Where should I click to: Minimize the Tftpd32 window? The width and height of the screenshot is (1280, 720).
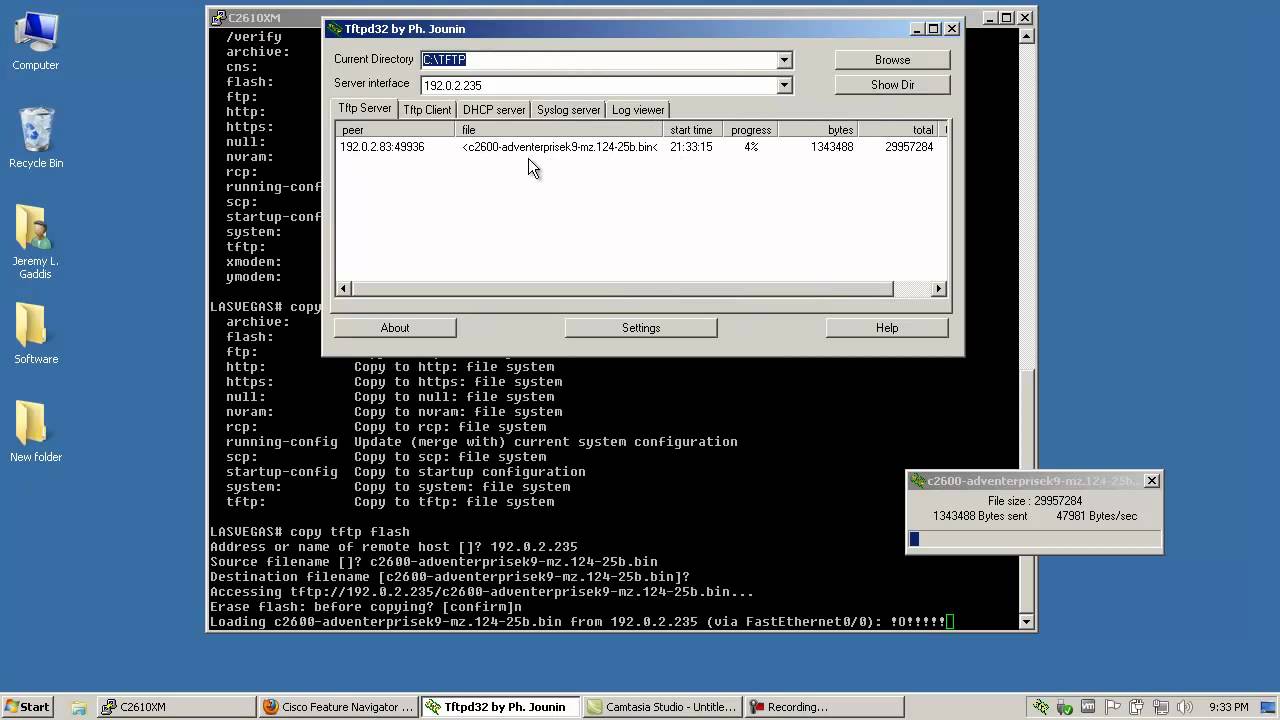click(x=915, y=29)
